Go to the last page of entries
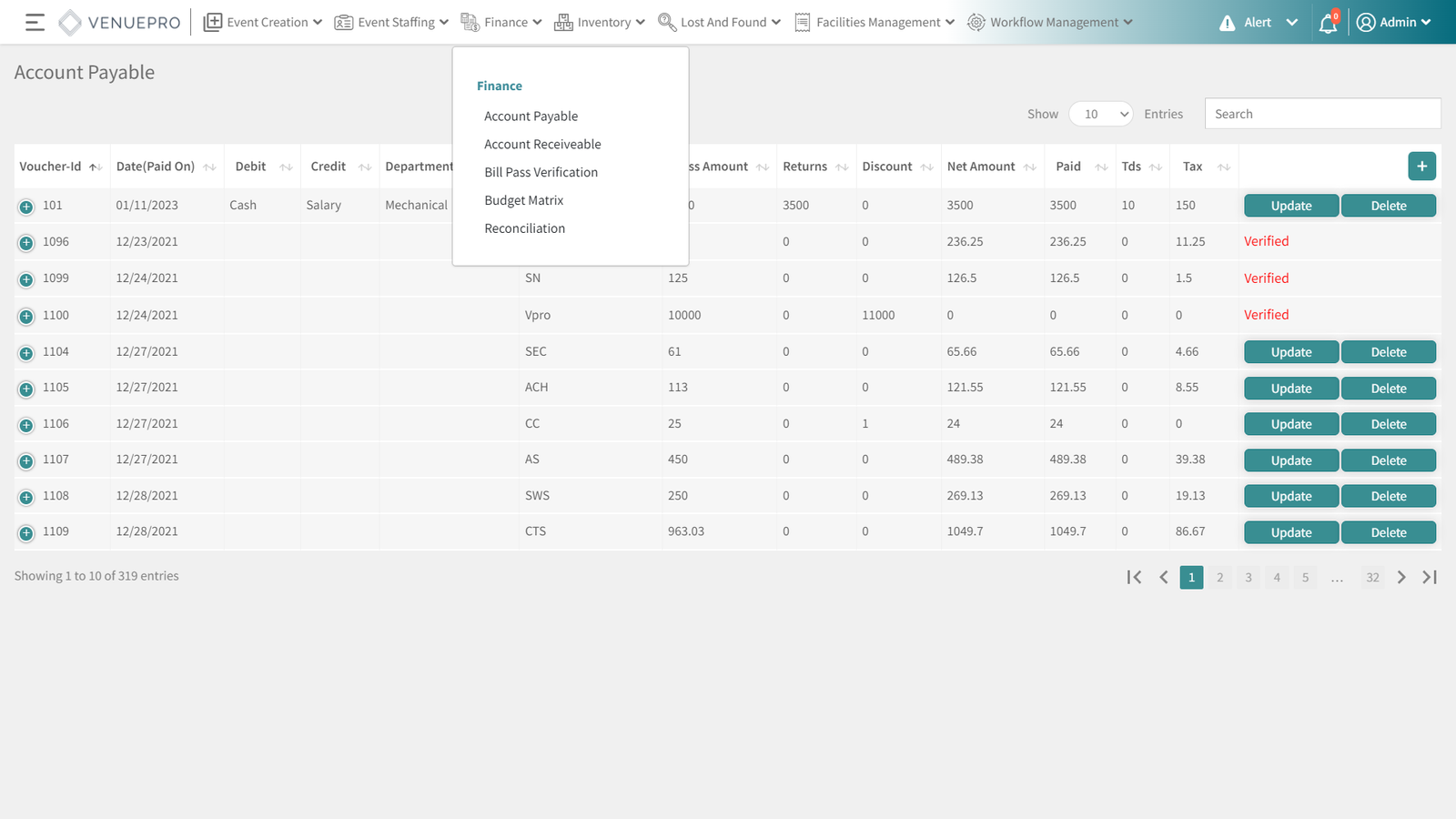1456x819 pixels. coord(1430,577)
